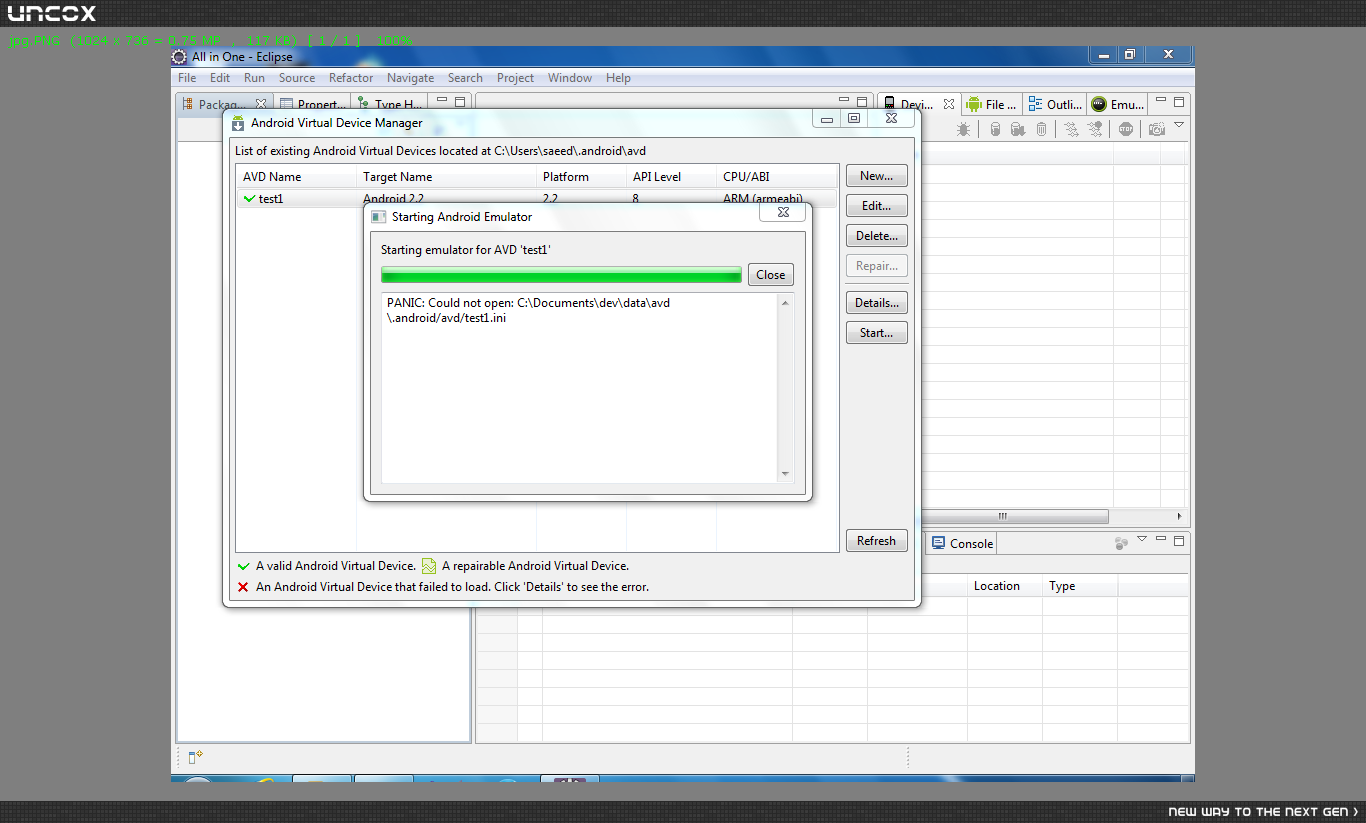1366x823 pixels.
Task: Click the Delete... button in AVD Manager
Action: click(x=877, y=236)
